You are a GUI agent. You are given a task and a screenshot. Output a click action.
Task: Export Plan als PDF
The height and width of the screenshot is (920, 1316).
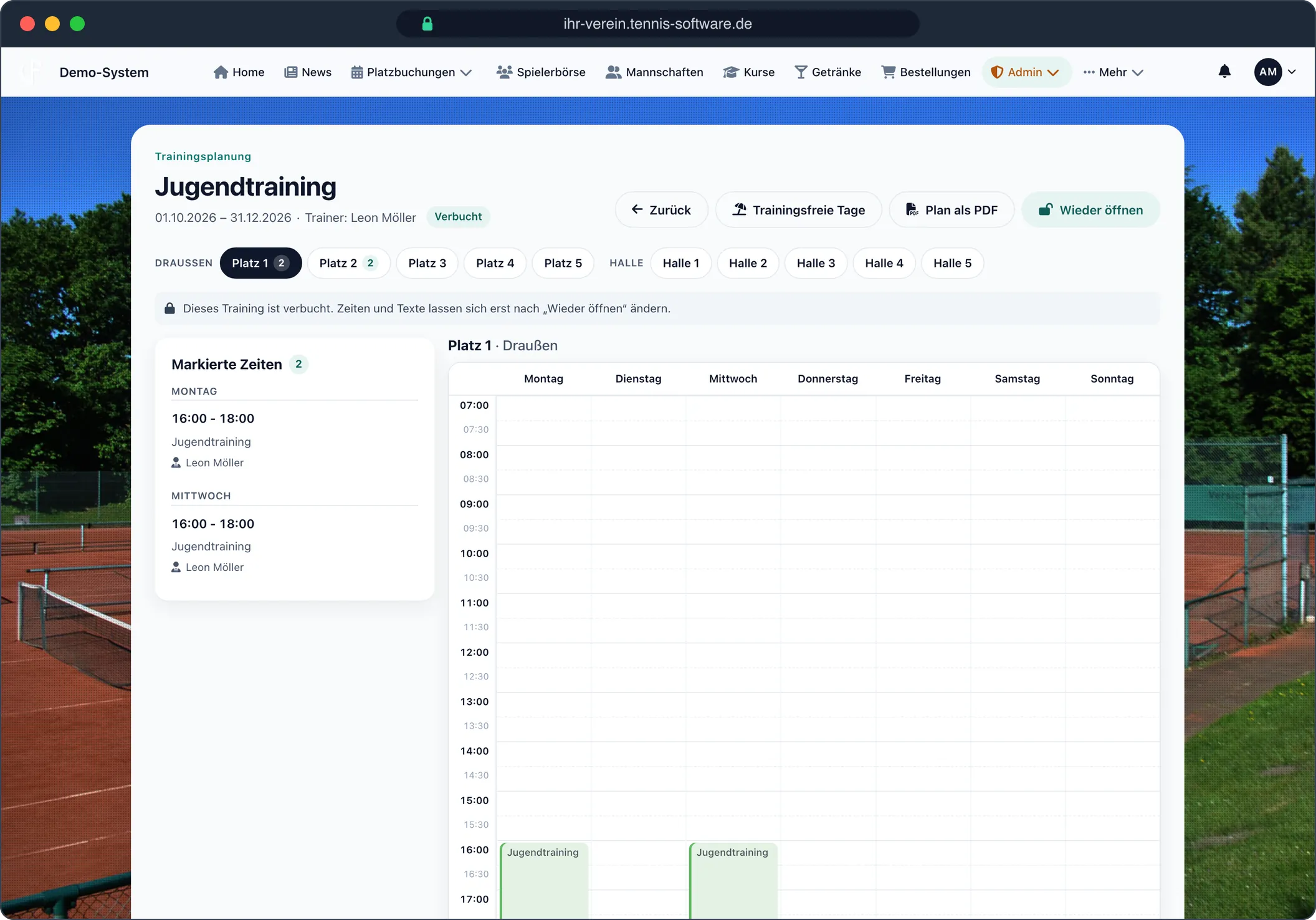[x=951, y=209]
